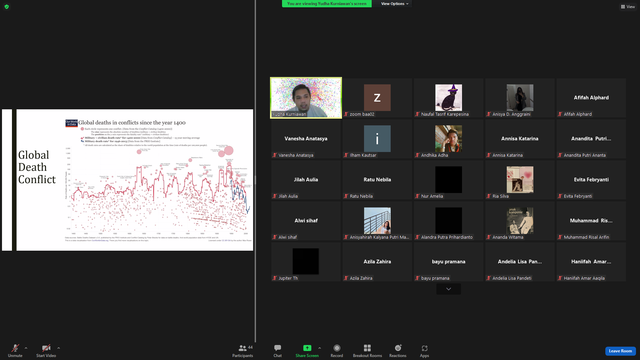Select Ananda Witama's participant tile

(x=520, y=221)
